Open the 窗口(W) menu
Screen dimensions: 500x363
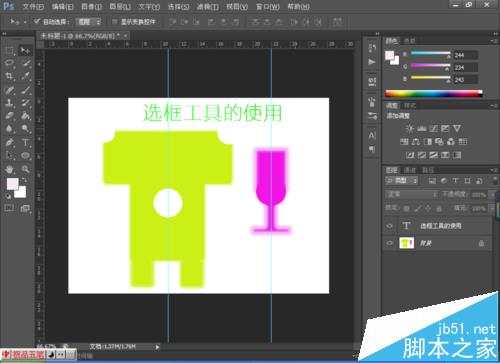click(x=268, y=7)
